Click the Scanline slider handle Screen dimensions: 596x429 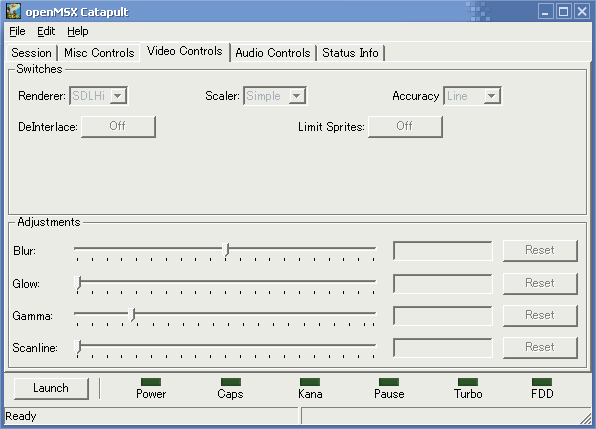(78, 347)
